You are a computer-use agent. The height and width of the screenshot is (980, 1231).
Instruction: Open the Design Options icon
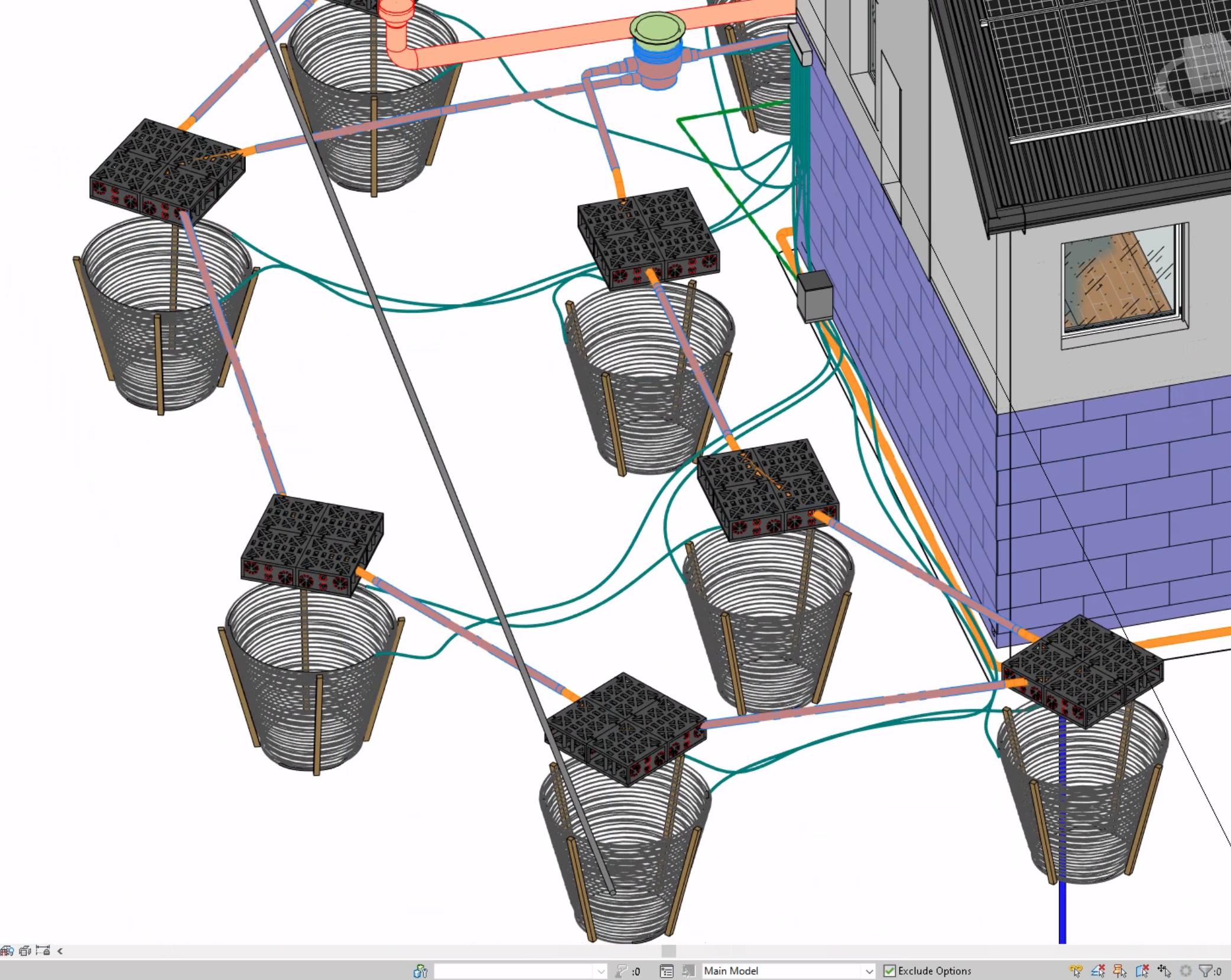pyautogui.click(x=666, y=971)
